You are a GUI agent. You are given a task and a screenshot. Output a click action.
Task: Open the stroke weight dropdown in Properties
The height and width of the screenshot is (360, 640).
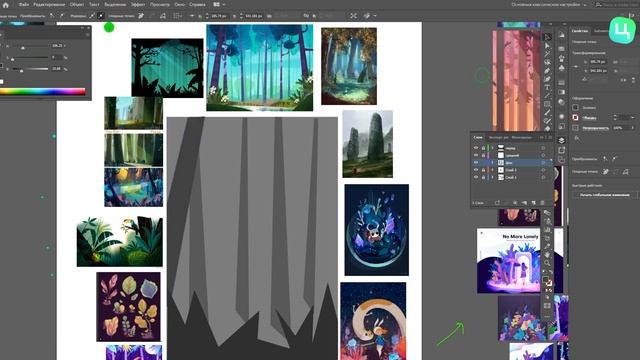coord(632,118)
